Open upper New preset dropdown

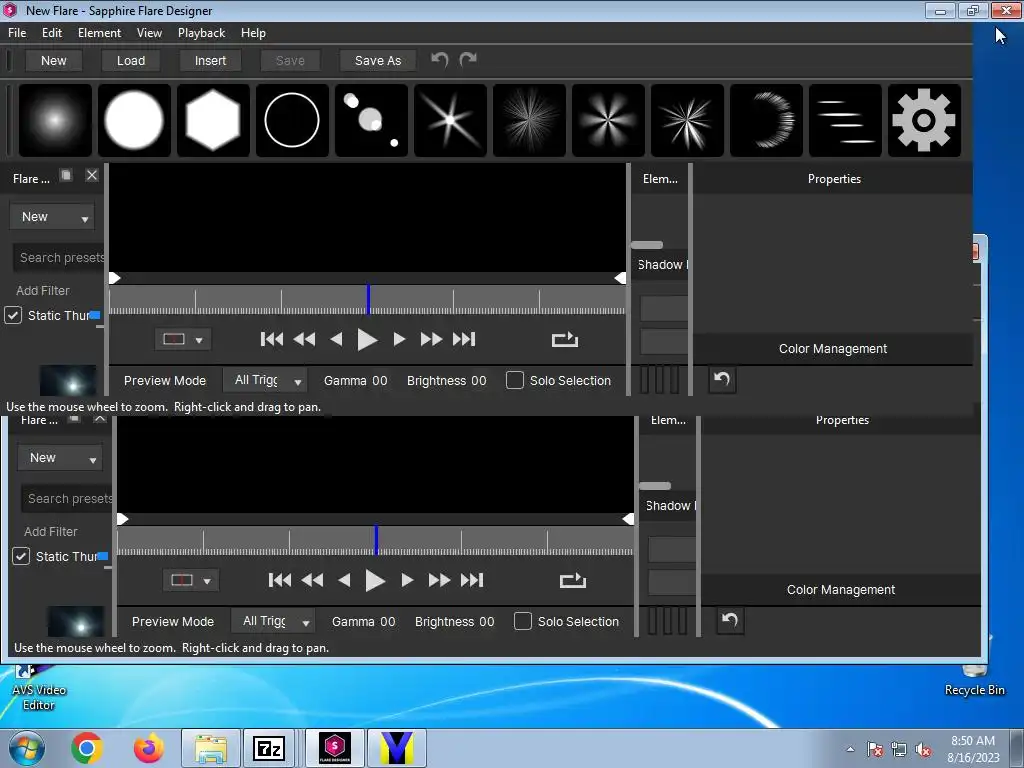[x=52, y=217]
